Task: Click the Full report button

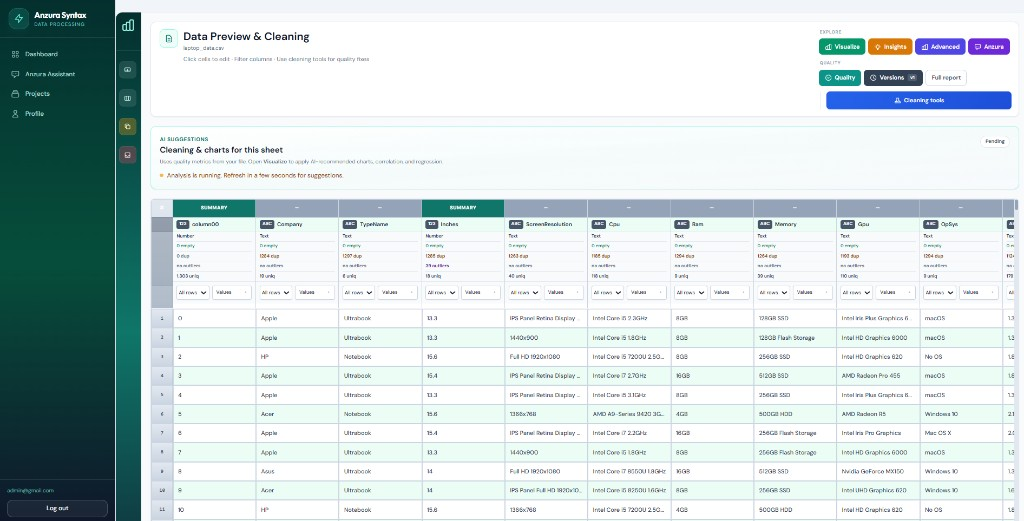Action: [946, 78]
